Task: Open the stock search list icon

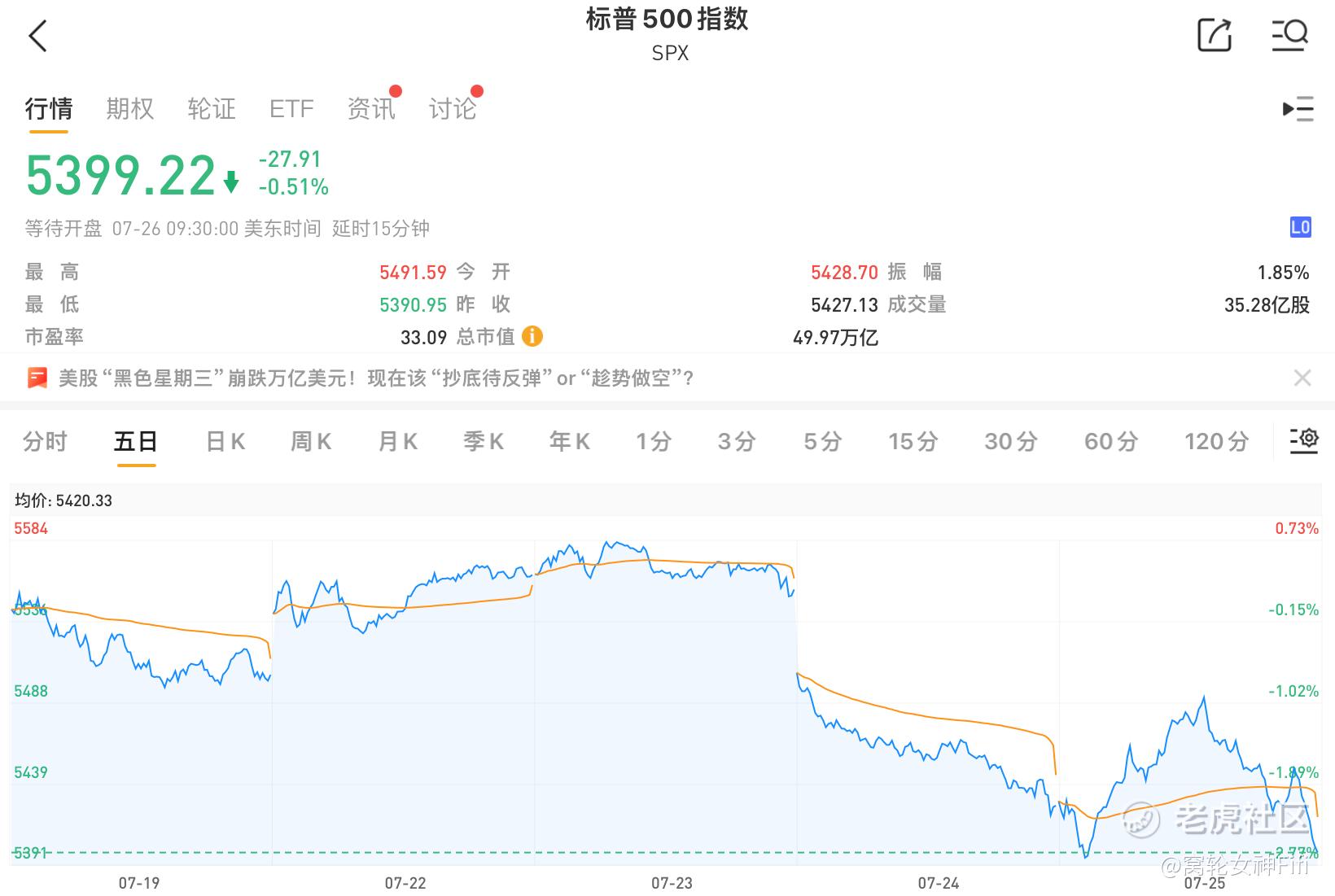Action: pos(1289,34)
